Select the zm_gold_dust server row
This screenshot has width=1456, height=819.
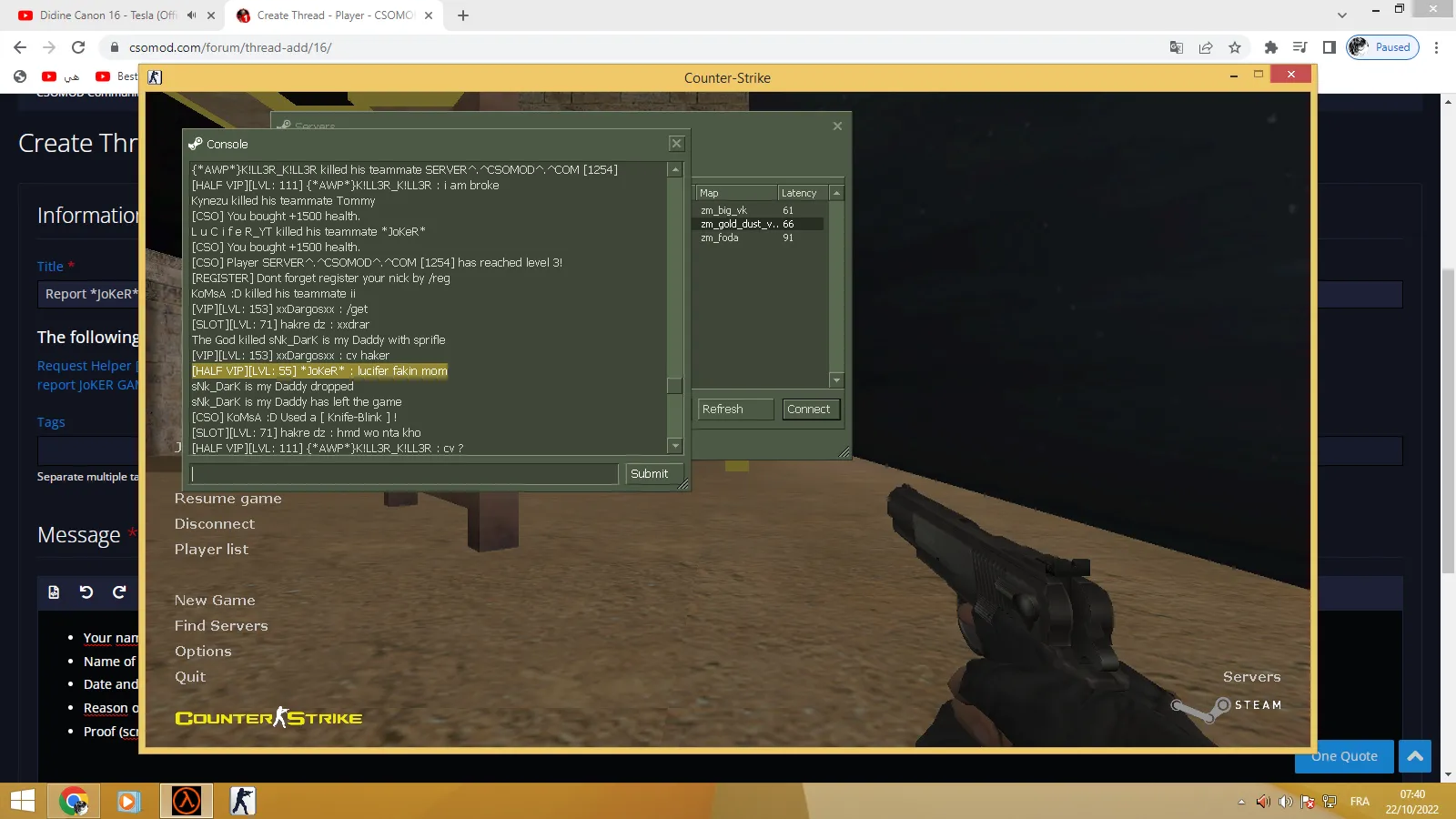(760, 224)
